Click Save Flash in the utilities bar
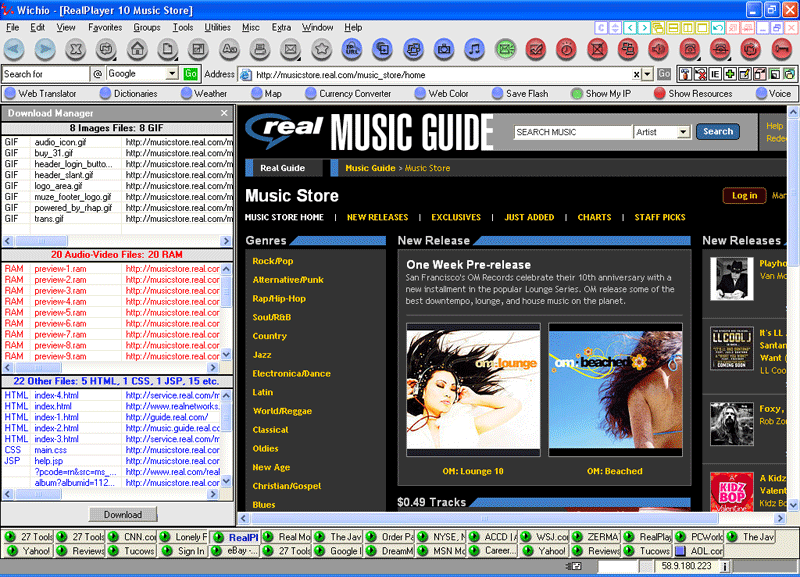800x577 pixels. tap(520, 93)
